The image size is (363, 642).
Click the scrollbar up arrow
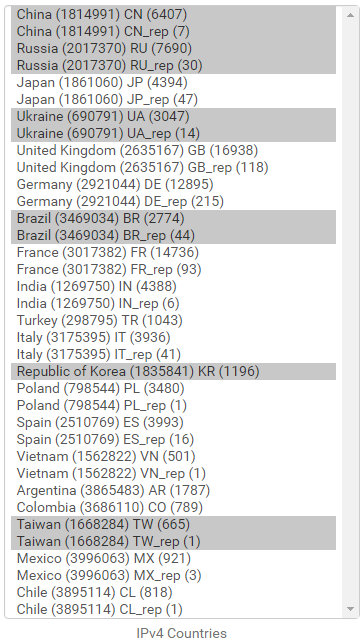click(x=350, y=15)
